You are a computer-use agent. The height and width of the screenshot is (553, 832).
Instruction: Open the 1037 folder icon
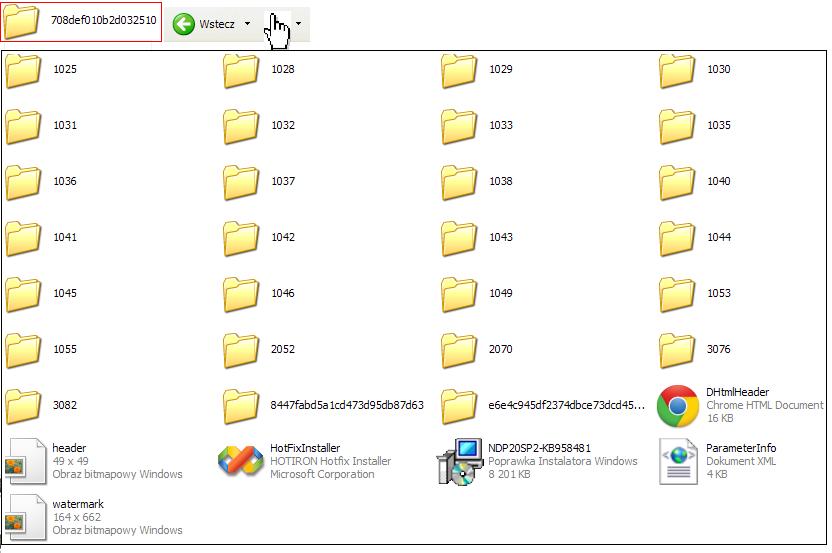pos(241,182)
